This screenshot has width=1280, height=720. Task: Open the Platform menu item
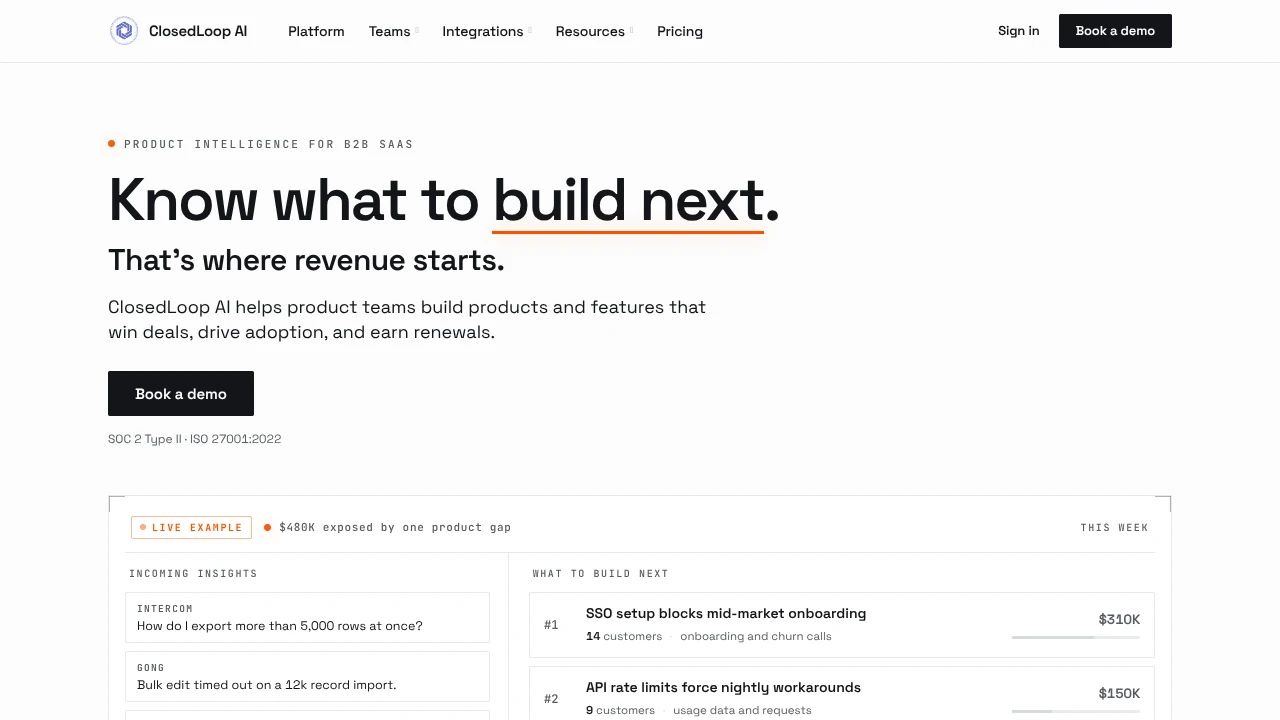[316, 31]
